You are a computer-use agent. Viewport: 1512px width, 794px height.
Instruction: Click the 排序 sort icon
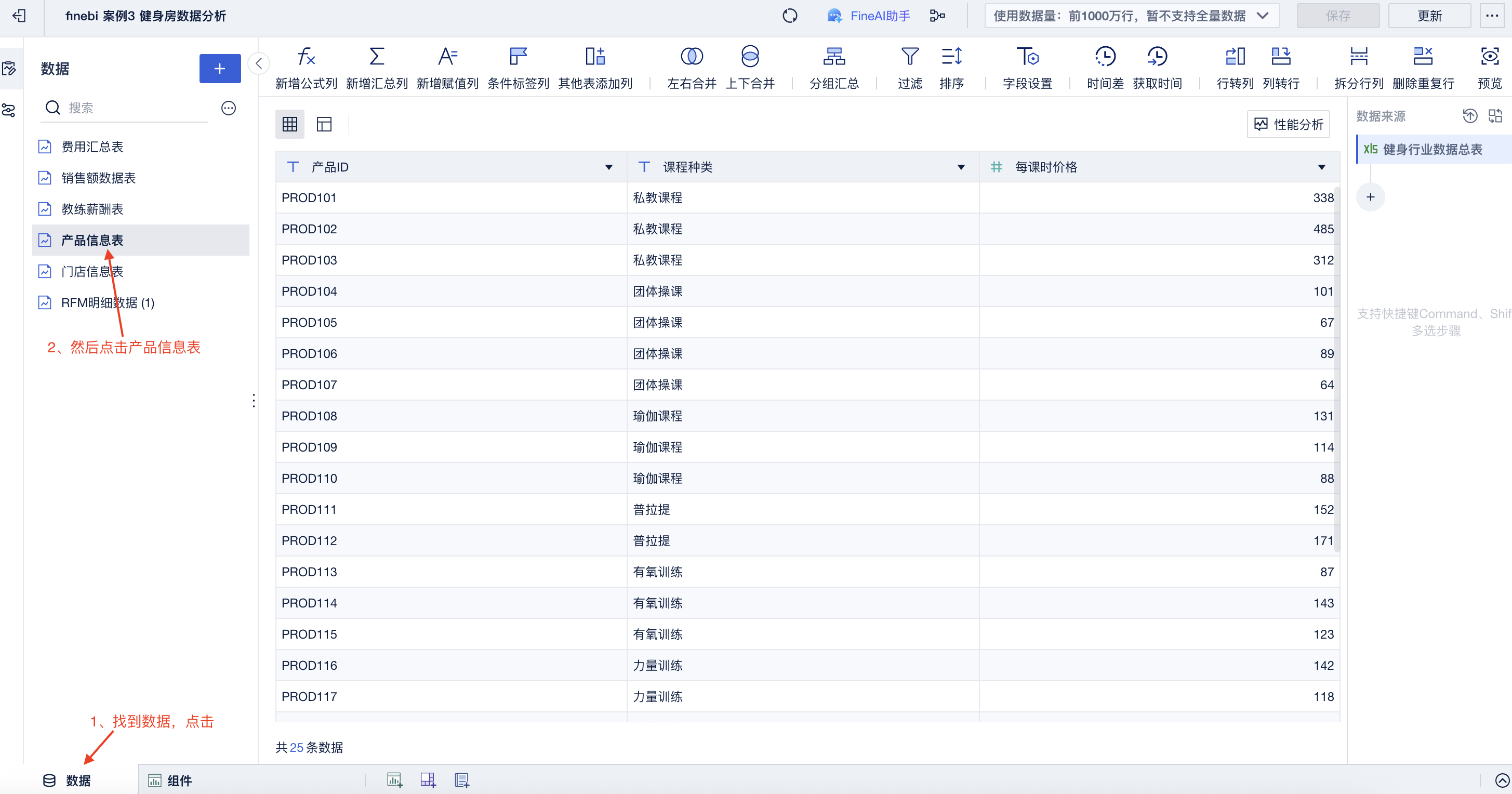pyautogui.click(x=951, y=57)
